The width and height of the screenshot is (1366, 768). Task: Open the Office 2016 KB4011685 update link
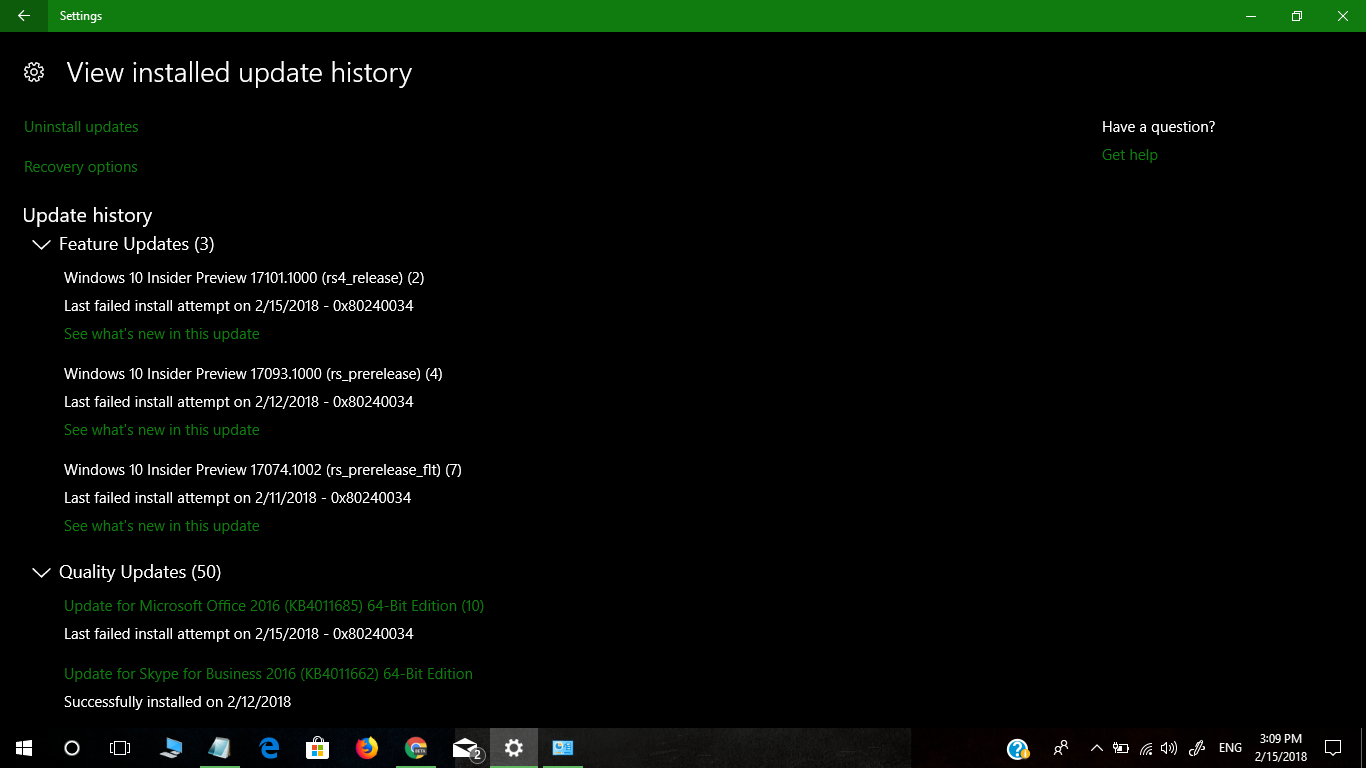pyautogui.click(x=274, y=606)
